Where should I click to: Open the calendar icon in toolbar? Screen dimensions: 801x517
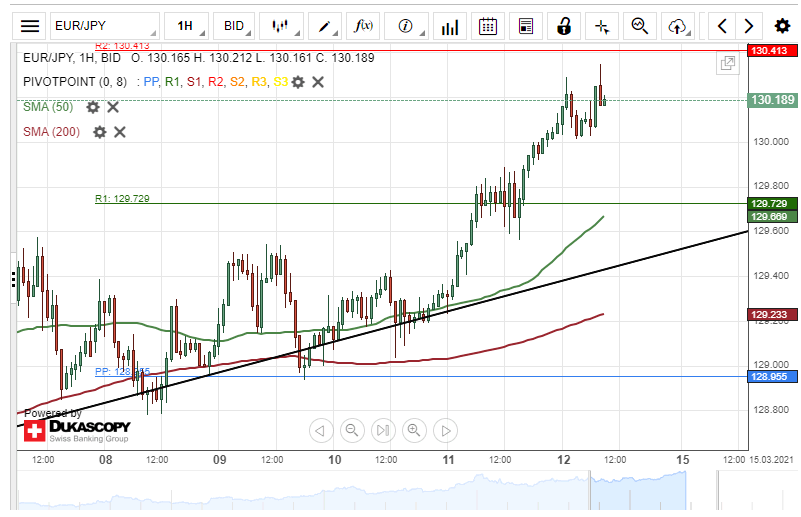[488, 26]
